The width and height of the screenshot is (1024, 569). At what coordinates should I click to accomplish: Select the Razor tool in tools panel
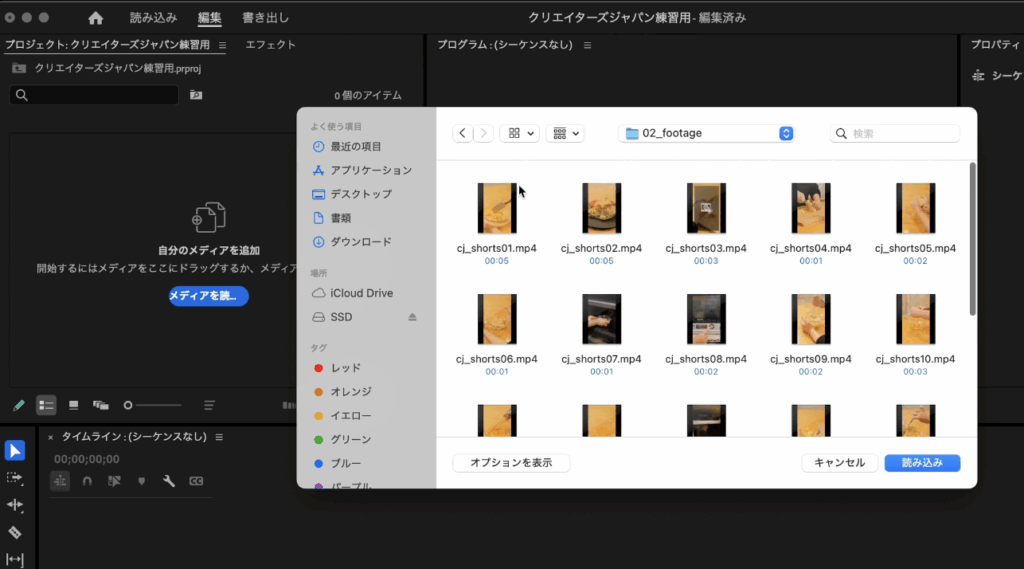tap(14, 533)
